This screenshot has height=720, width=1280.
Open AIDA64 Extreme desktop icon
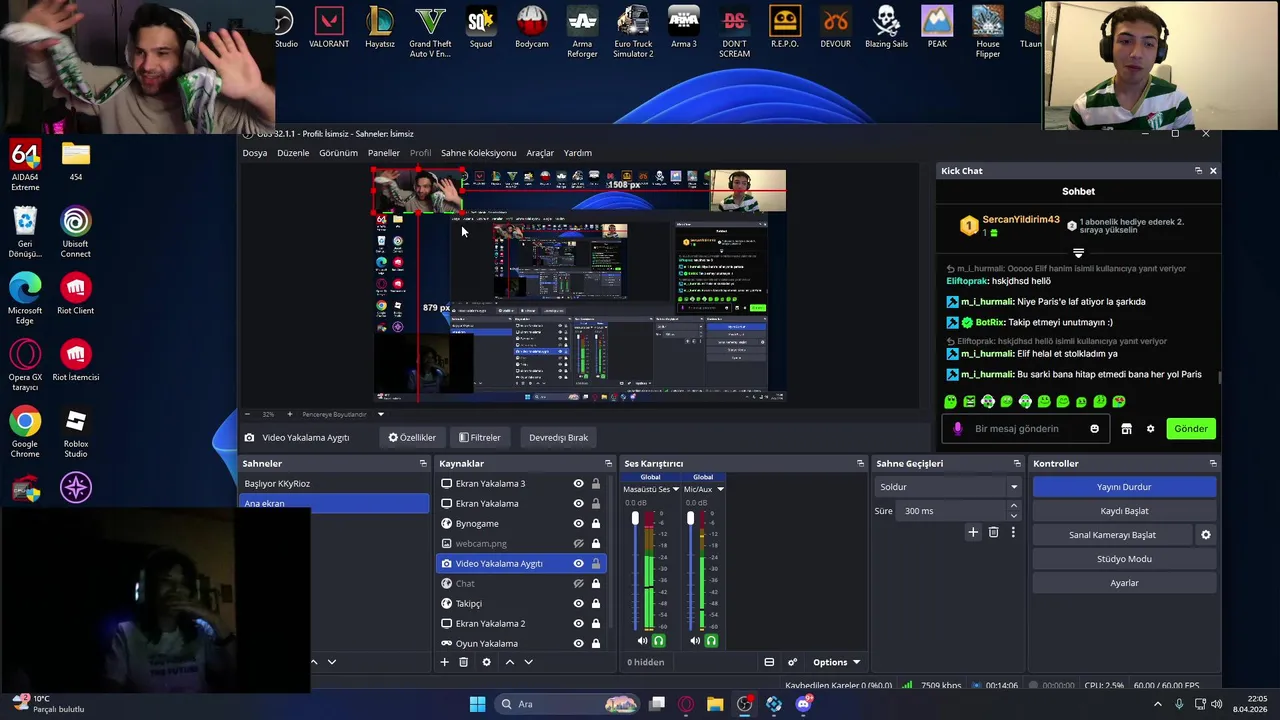(25, 165)
